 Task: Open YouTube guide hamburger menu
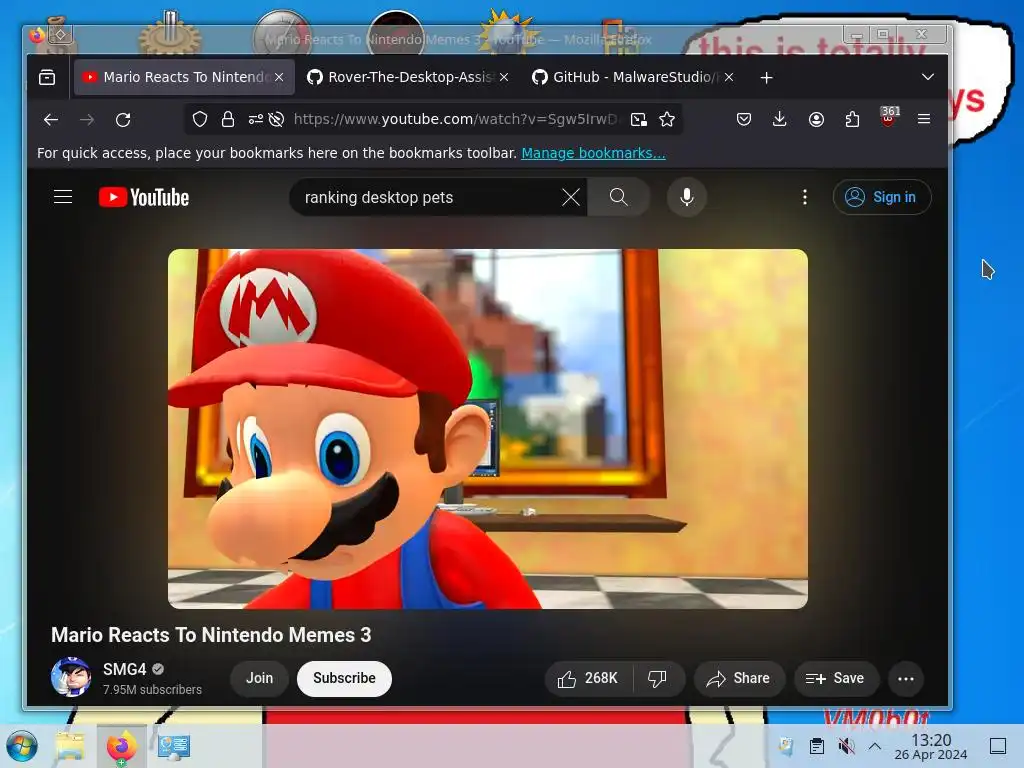click(63, 197)
